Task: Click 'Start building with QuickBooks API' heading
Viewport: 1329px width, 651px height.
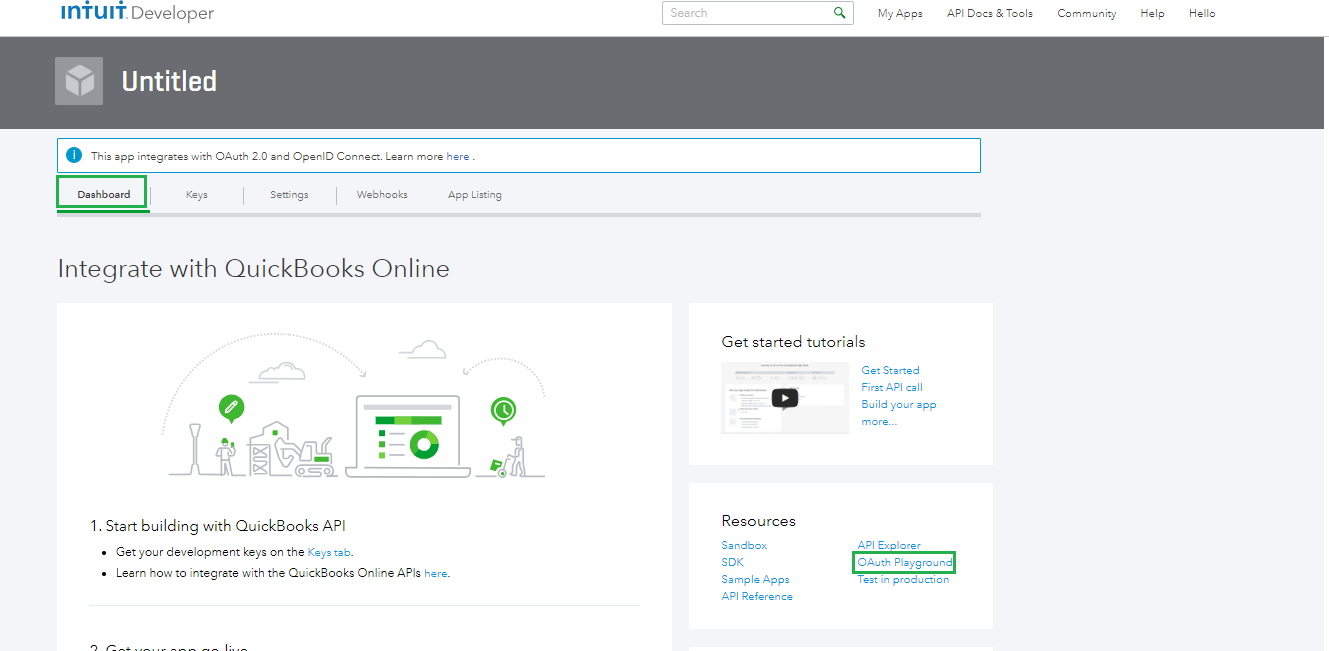Action: pos(218,526)
